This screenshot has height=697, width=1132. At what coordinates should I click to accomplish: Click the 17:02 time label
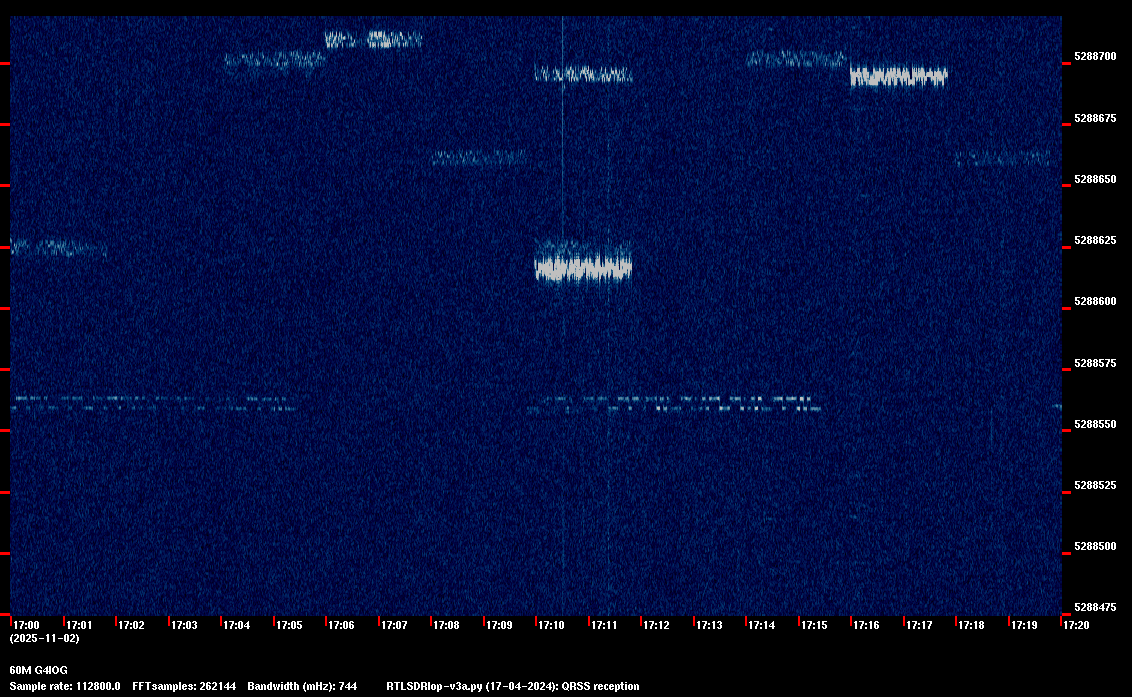[131, 625]
